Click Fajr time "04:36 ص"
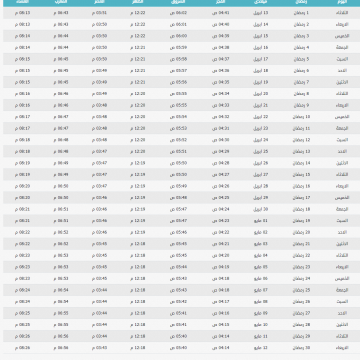This screenshot has height=360, width=360. click(220, 71)
